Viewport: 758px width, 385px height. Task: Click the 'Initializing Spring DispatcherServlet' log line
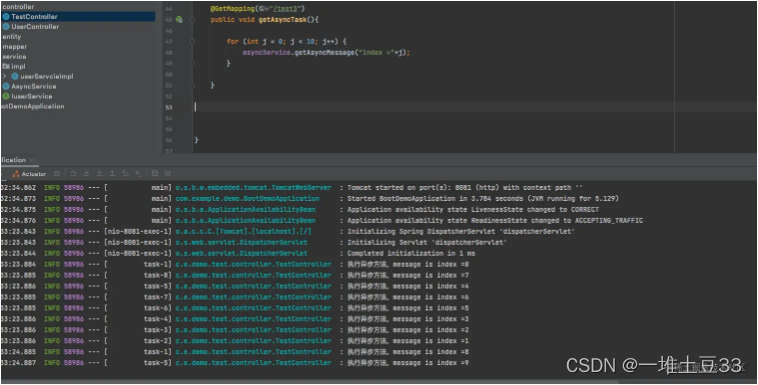pos(461,232)
